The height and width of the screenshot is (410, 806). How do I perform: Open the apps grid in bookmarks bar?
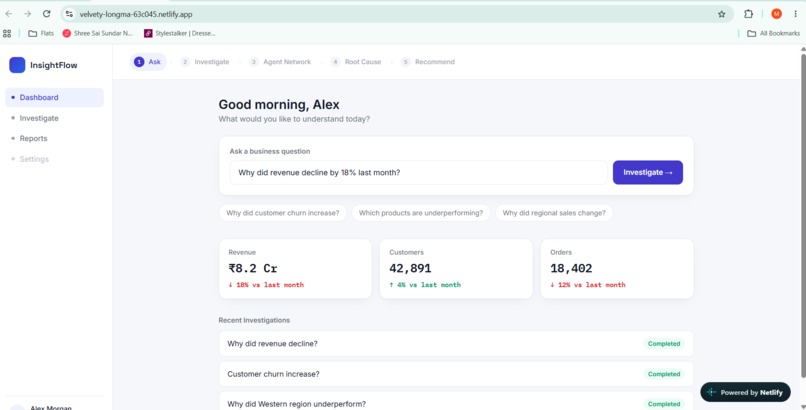tap(7, 33)
